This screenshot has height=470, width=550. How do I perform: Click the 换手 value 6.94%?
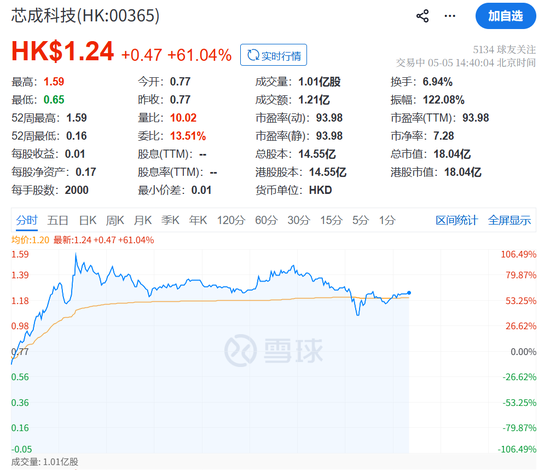(437, 82)
